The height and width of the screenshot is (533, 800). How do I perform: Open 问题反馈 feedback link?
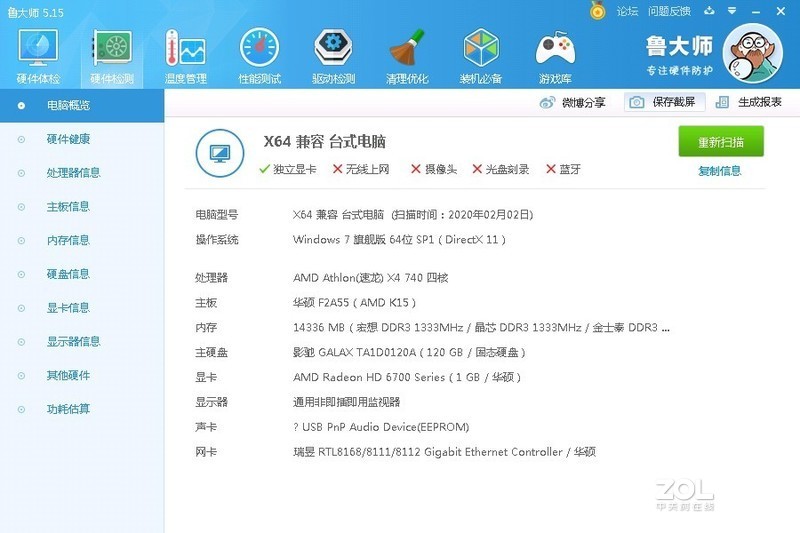[x=669, y=11]
